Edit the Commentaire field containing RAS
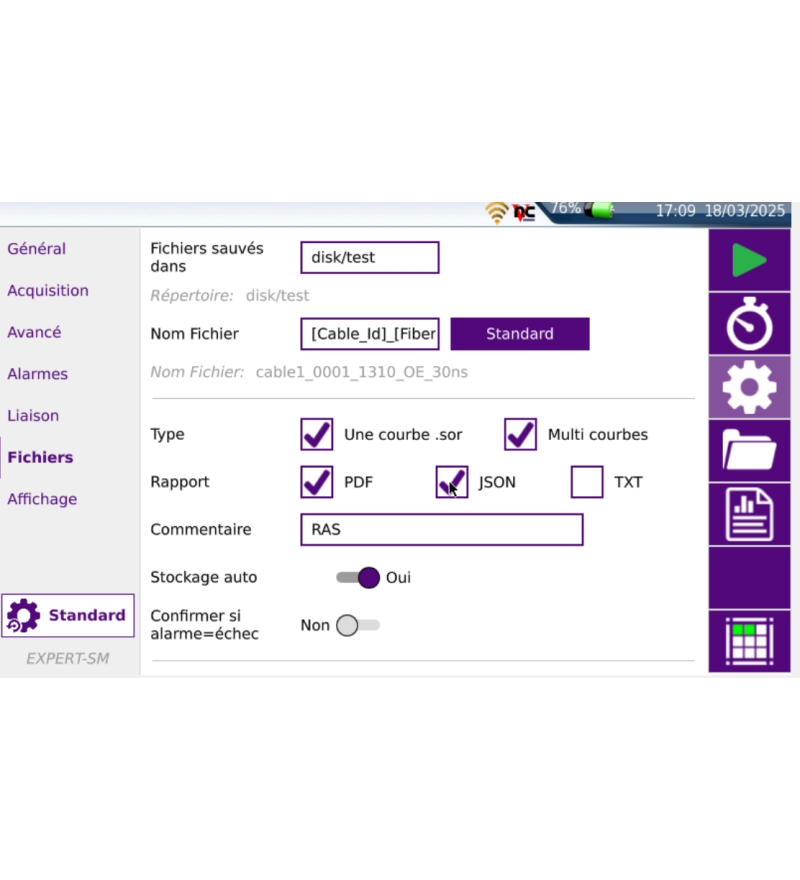 click(x=441, y=530)
